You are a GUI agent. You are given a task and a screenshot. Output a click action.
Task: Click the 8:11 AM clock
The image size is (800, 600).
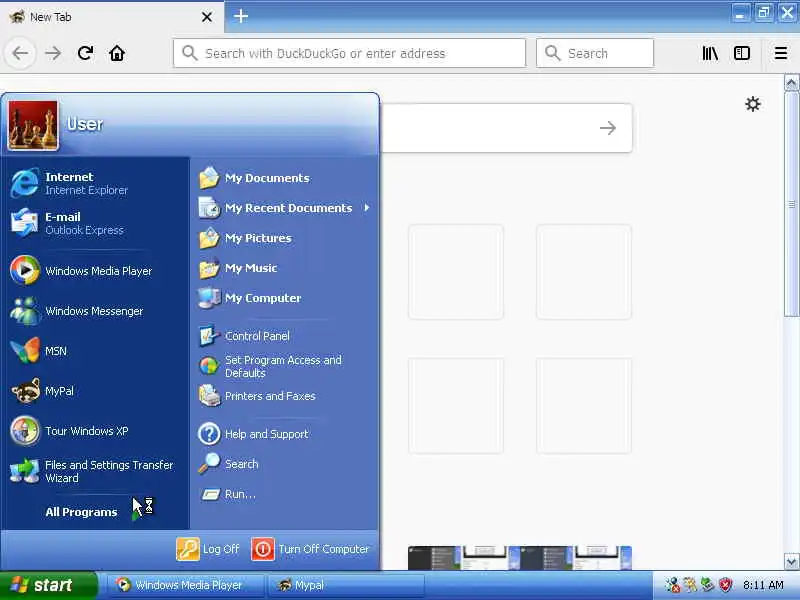tap(763, 585)
